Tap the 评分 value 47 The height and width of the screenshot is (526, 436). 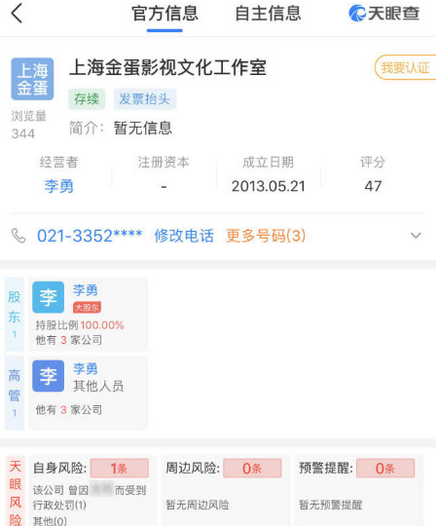(x=373, y=186)
